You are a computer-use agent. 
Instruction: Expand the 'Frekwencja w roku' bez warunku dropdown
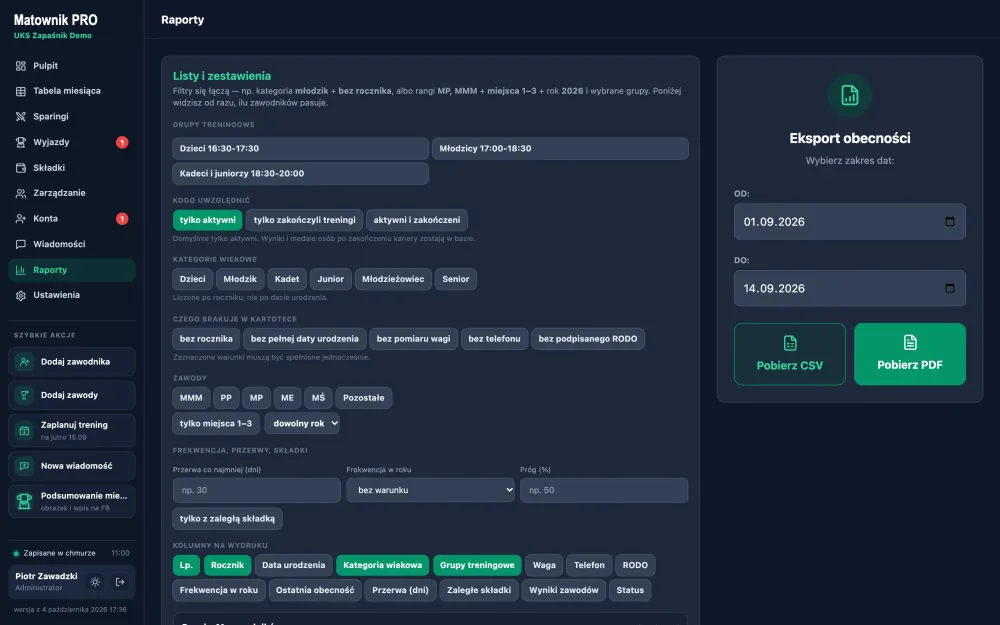(x=430, y=490)
